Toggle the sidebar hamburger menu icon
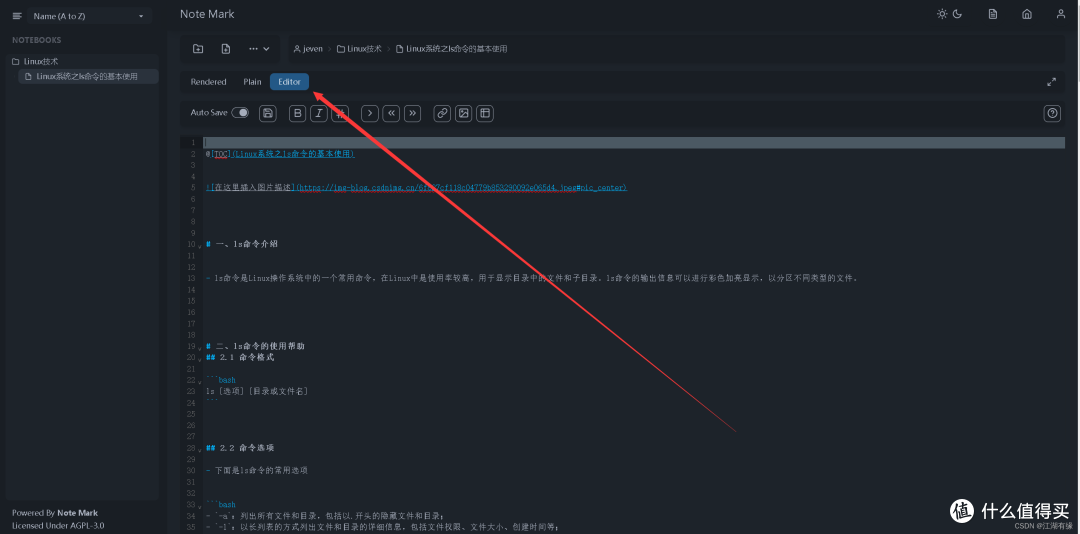This screenshot has width=1080, height=534. [x=17, y=16]
